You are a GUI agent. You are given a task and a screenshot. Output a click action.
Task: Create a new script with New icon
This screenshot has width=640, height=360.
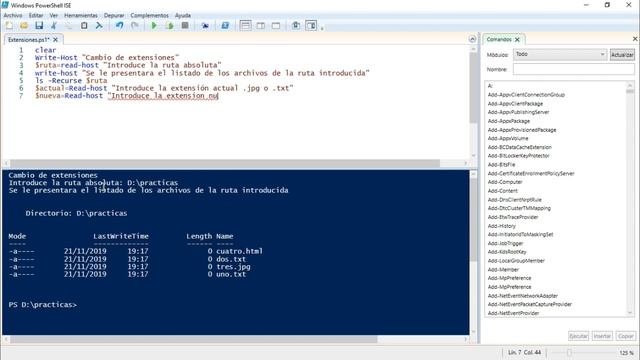point(9,26)
